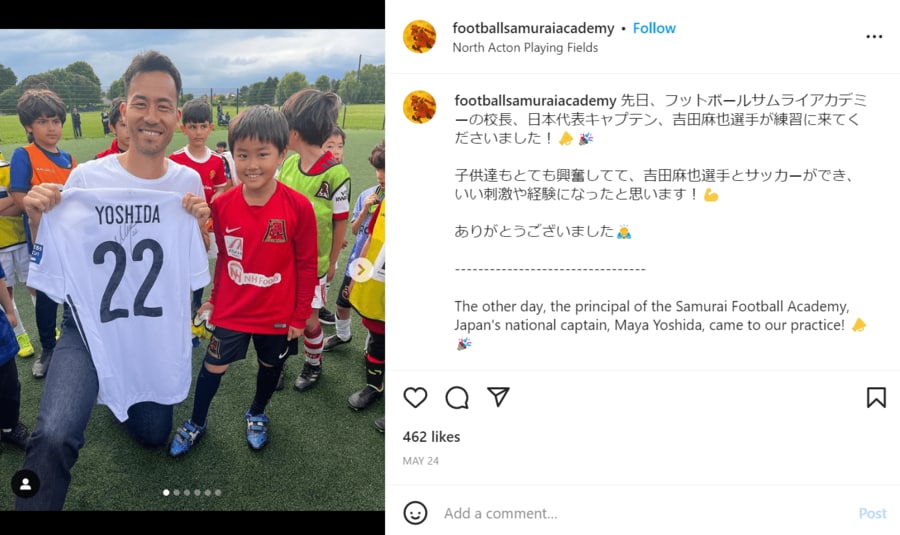900x535 pixels.
Task: Open footballsamuraiacademy username in header
Action: [533, 28]
